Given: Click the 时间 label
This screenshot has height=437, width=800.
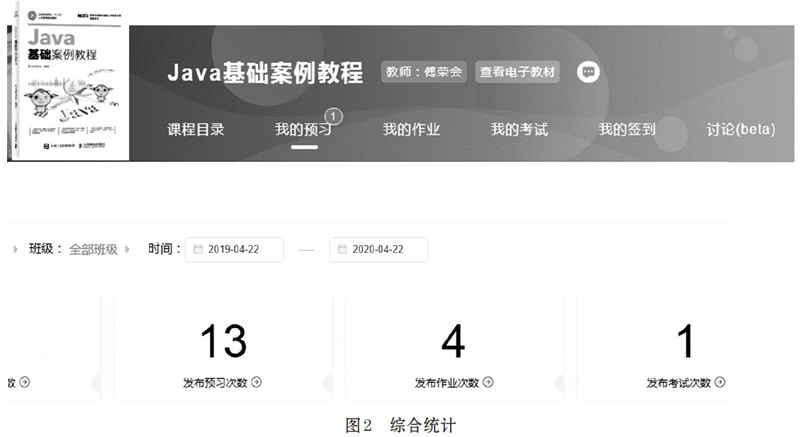Looking at the screenshot, I should (164, 249).
